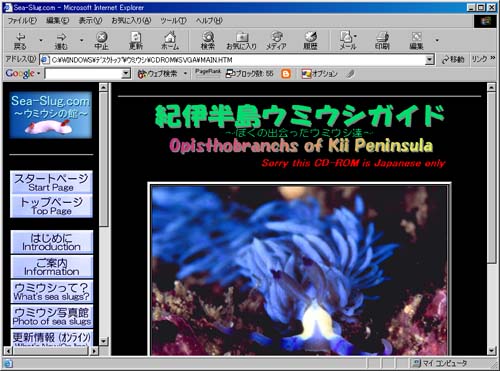
Task: Open the Back button history dropdown arrow
Action: click(41, 41)
